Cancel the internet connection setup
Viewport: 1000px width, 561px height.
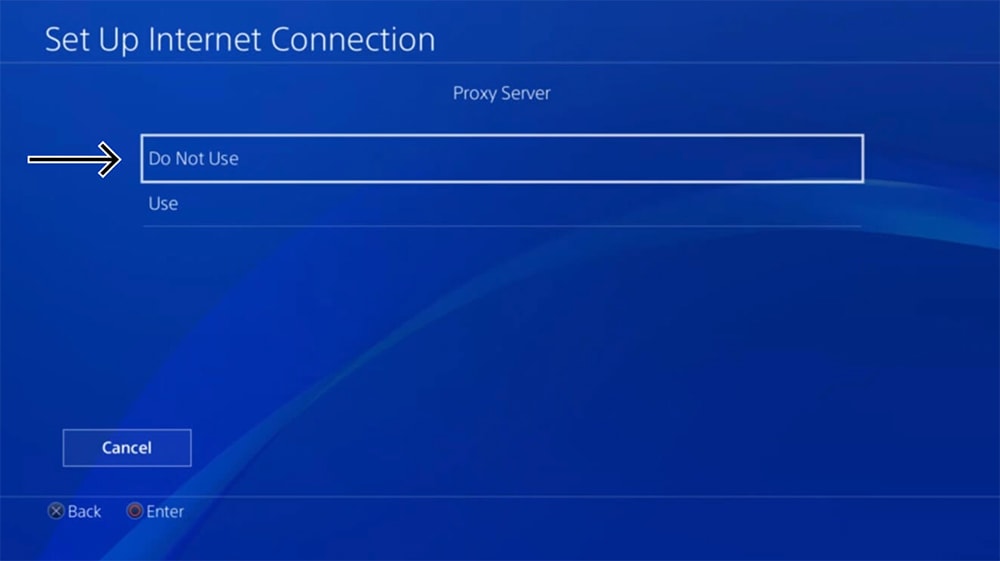click(127, 448)
